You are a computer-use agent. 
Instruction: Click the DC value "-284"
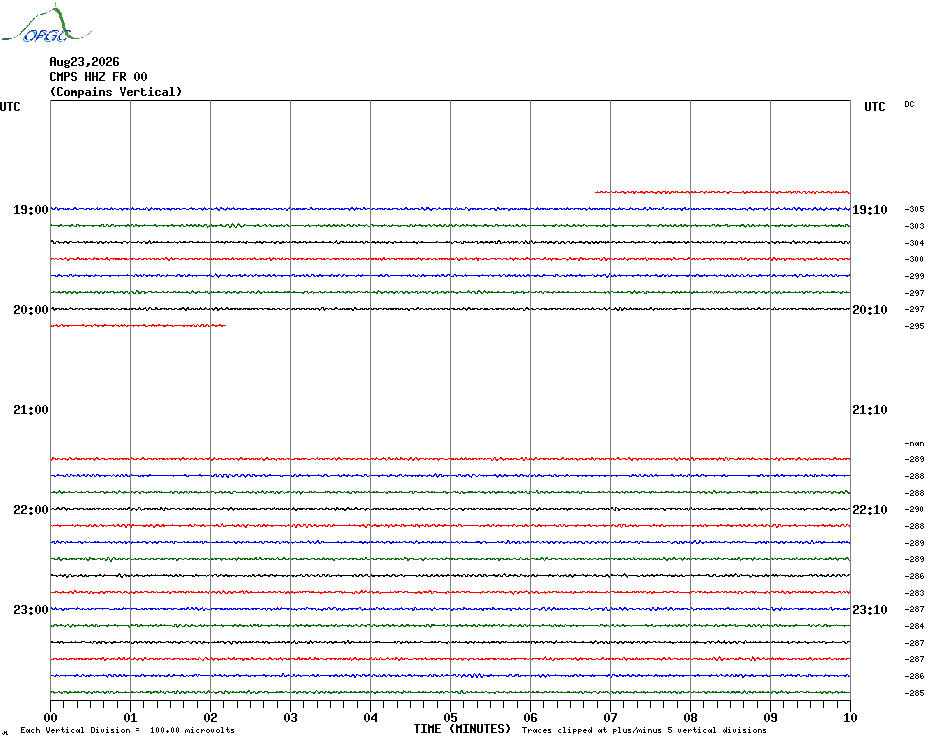pyautogui.click(x=914, y=626)
